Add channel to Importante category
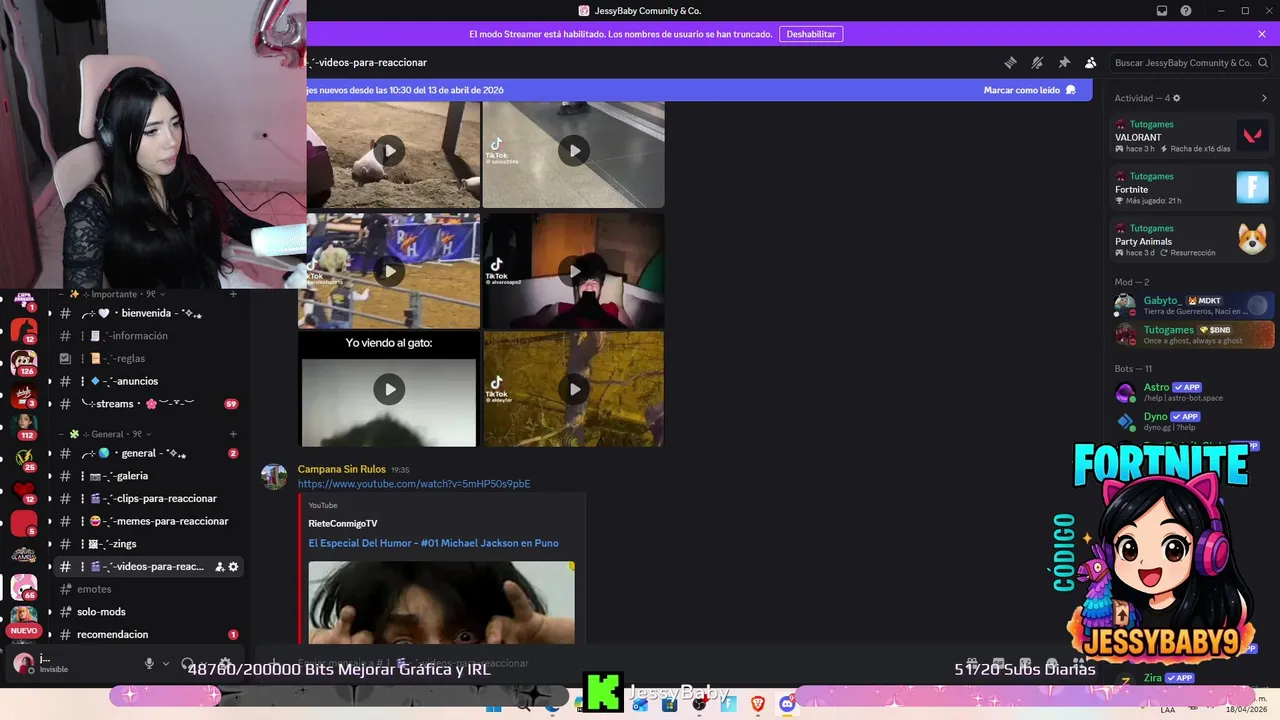Image resolution: width=1280 pixels, height=720 pixels. pos(233,294)
